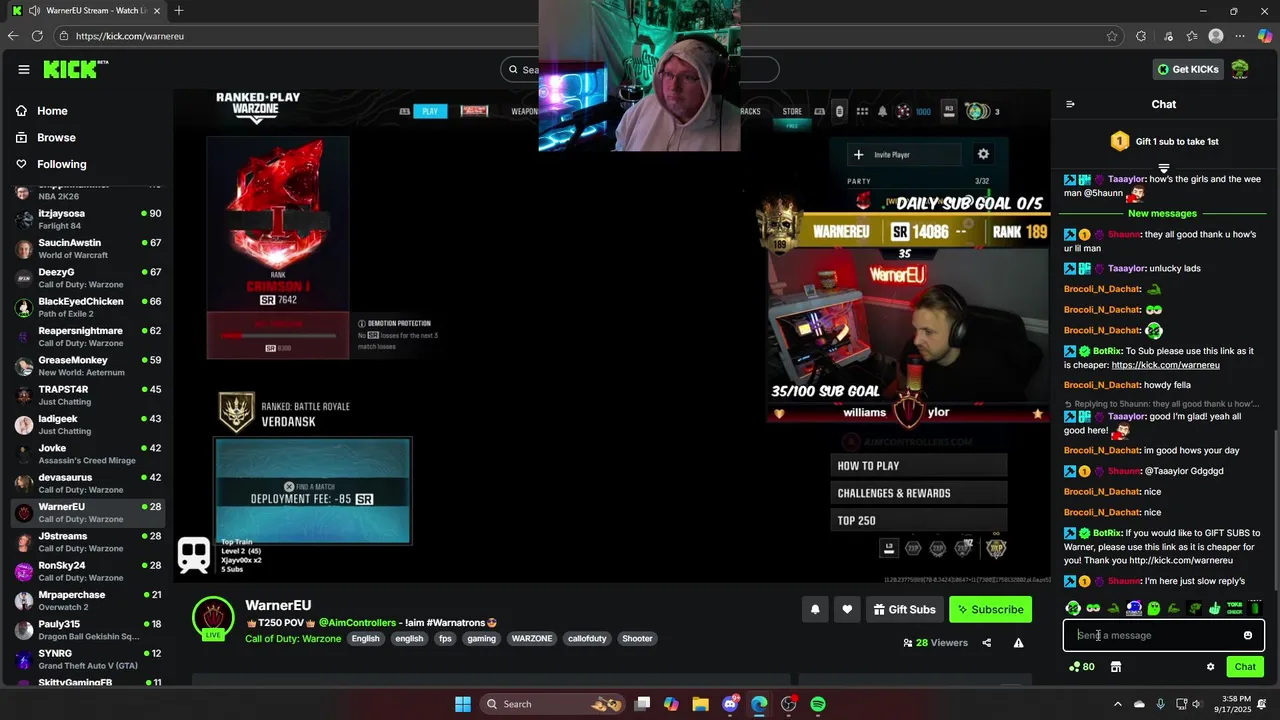1280x720 pixels.
Task: Open GreaseMonkey channel in sidebar
Action: [x=88, y=366]
